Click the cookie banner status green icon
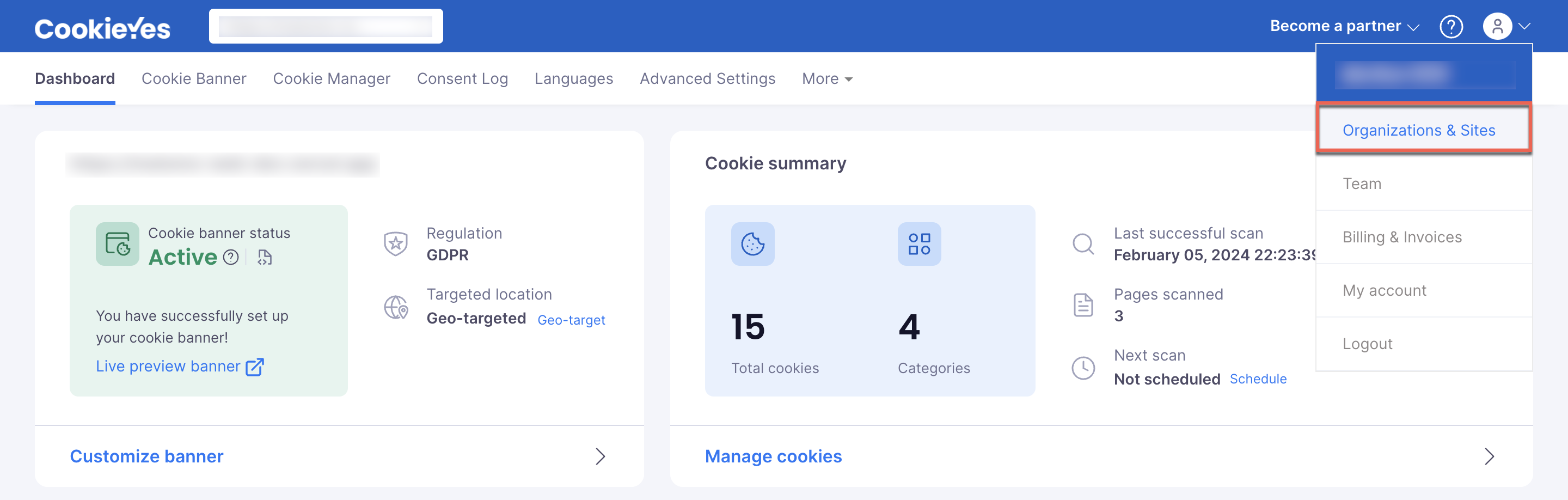Viewport: 1568px width, 500px height. point(118,243)
